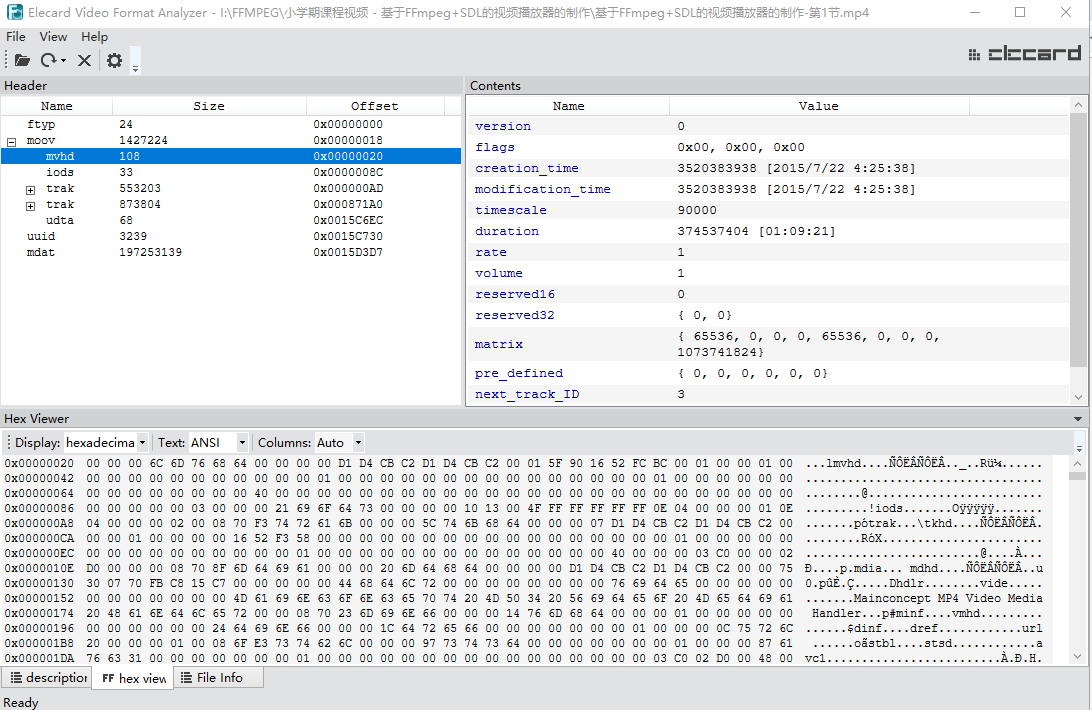The width and height of the screenshot is (1092, 710).
Task: Open the toolbar overflow options arrow
Action: (136, 68)
